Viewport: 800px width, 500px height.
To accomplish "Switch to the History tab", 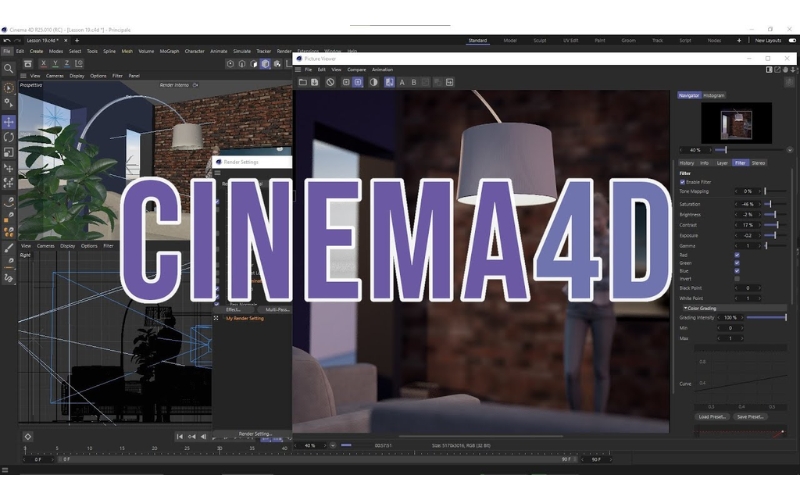I will [x=687, y=163].
